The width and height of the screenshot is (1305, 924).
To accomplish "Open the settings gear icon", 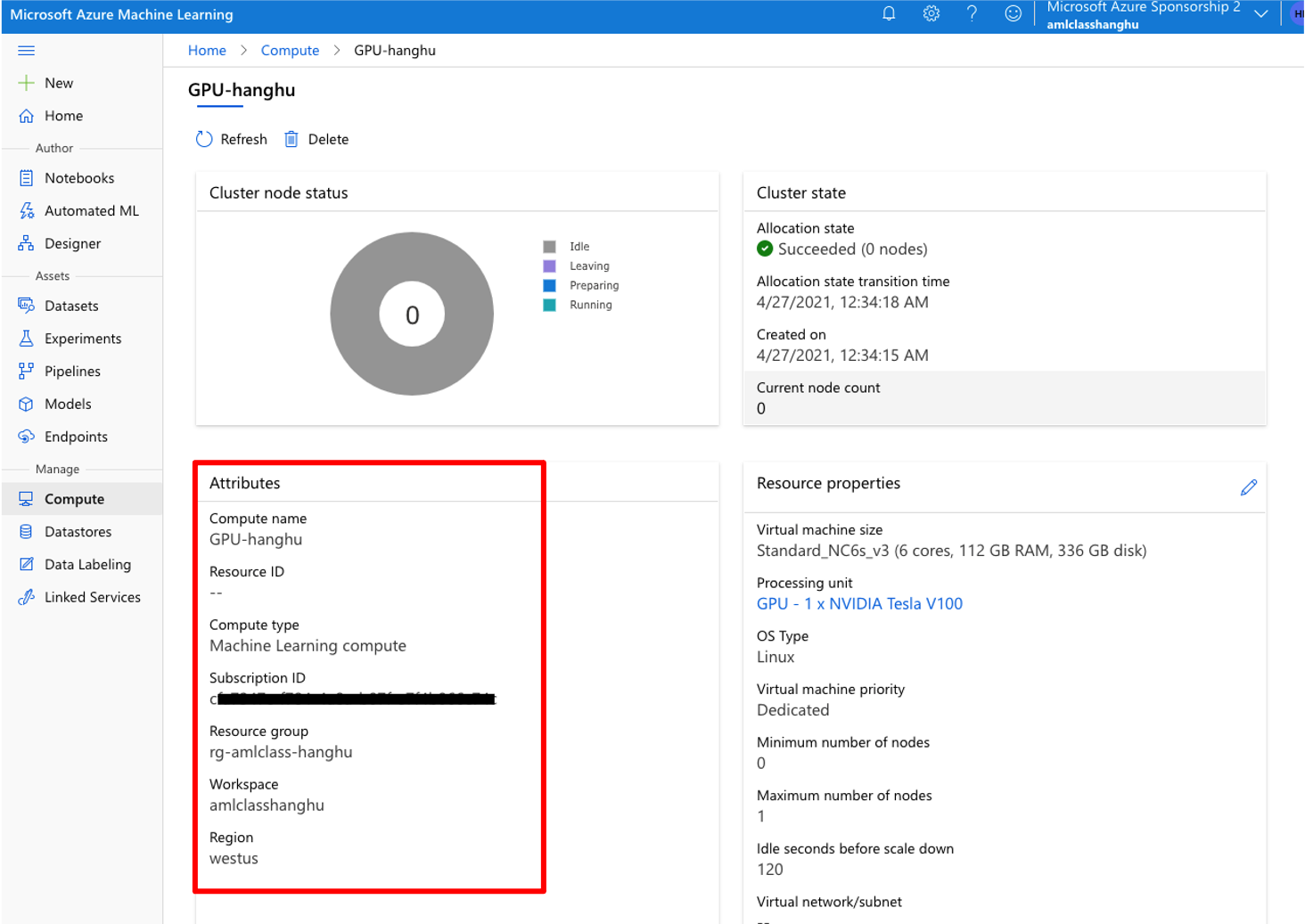I will 931,13.
